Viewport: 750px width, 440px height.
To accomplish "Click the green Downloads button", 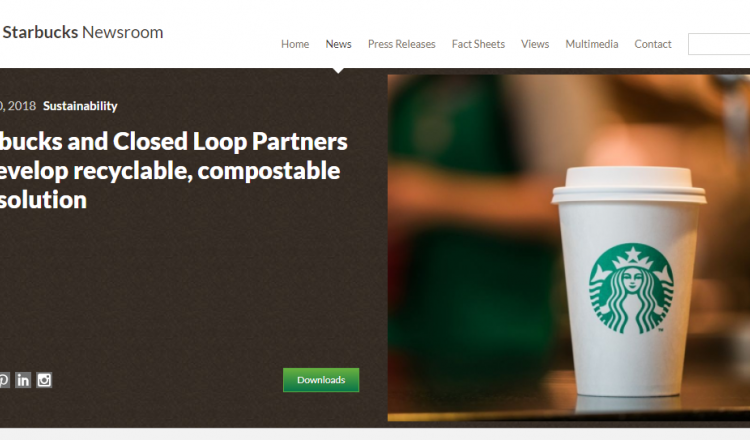I will point(321,380).
